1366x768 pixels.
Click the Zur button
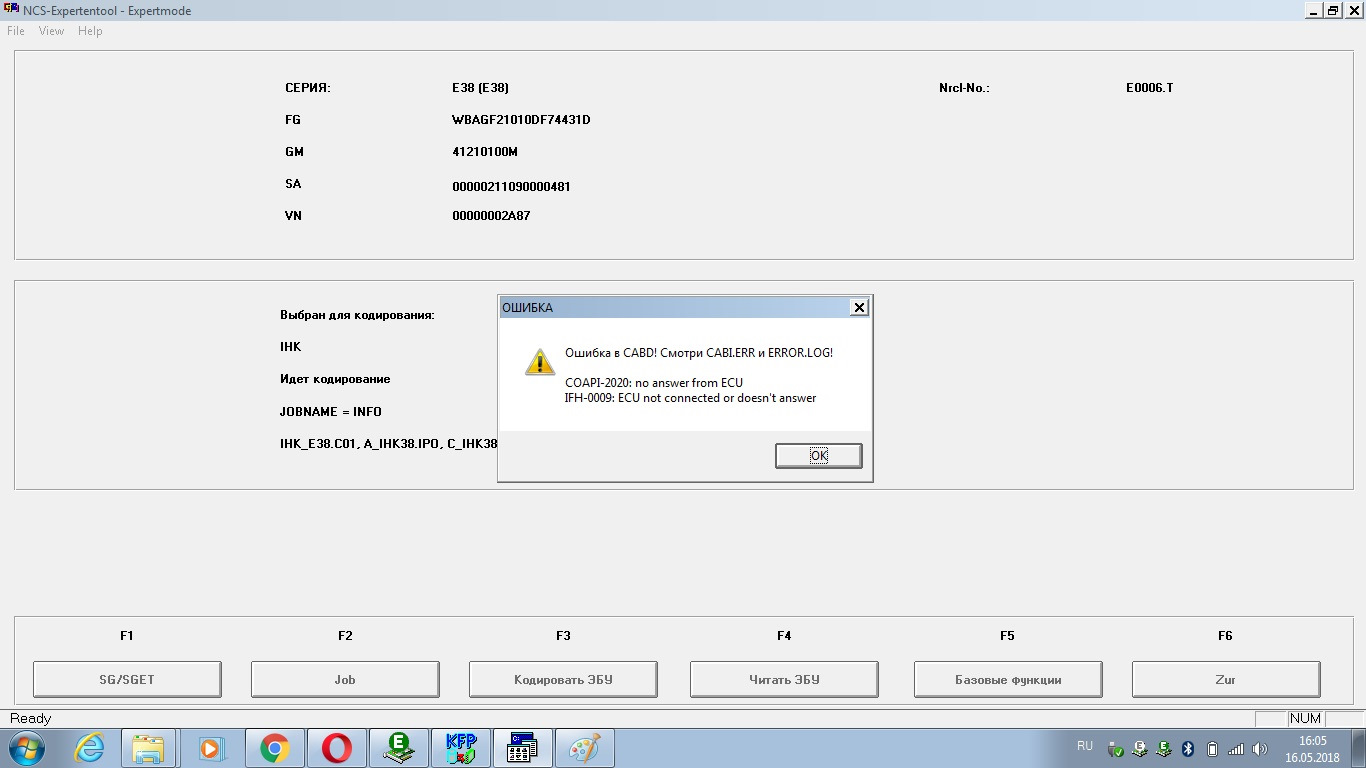[x=1226, y=679]
